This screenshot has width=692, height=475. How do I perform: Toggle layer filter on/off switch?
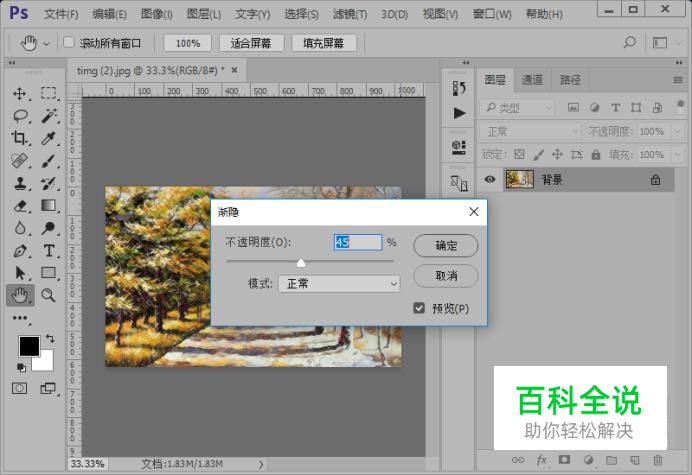coord(680,106)
